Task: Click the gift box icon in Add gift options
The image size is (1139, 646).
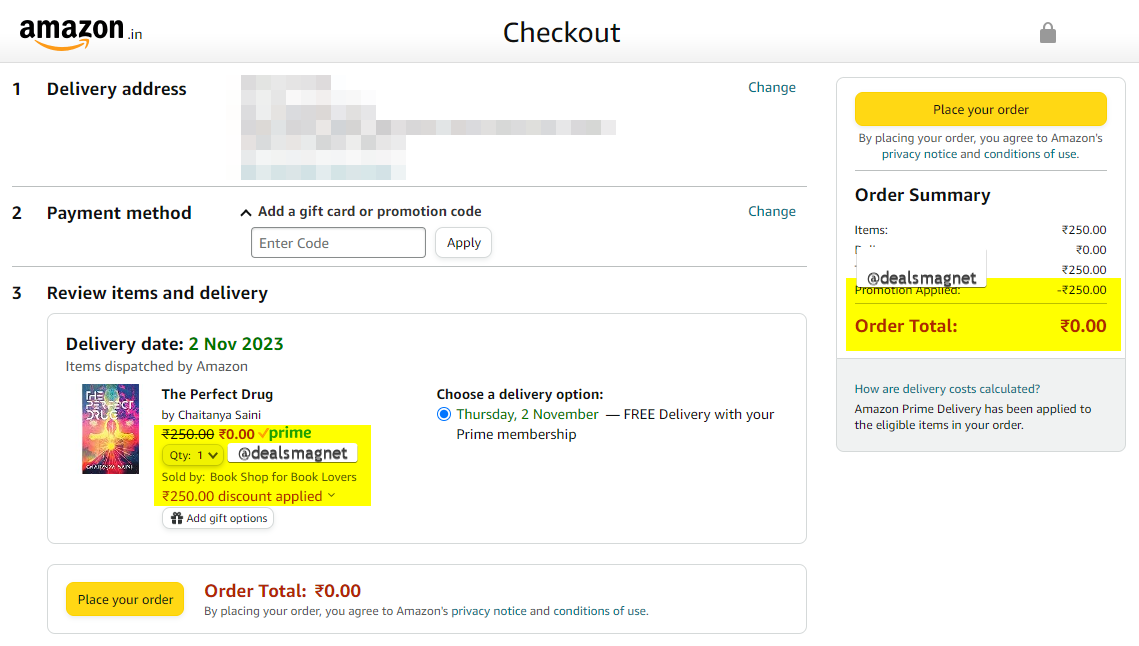Action: point(177,518)
